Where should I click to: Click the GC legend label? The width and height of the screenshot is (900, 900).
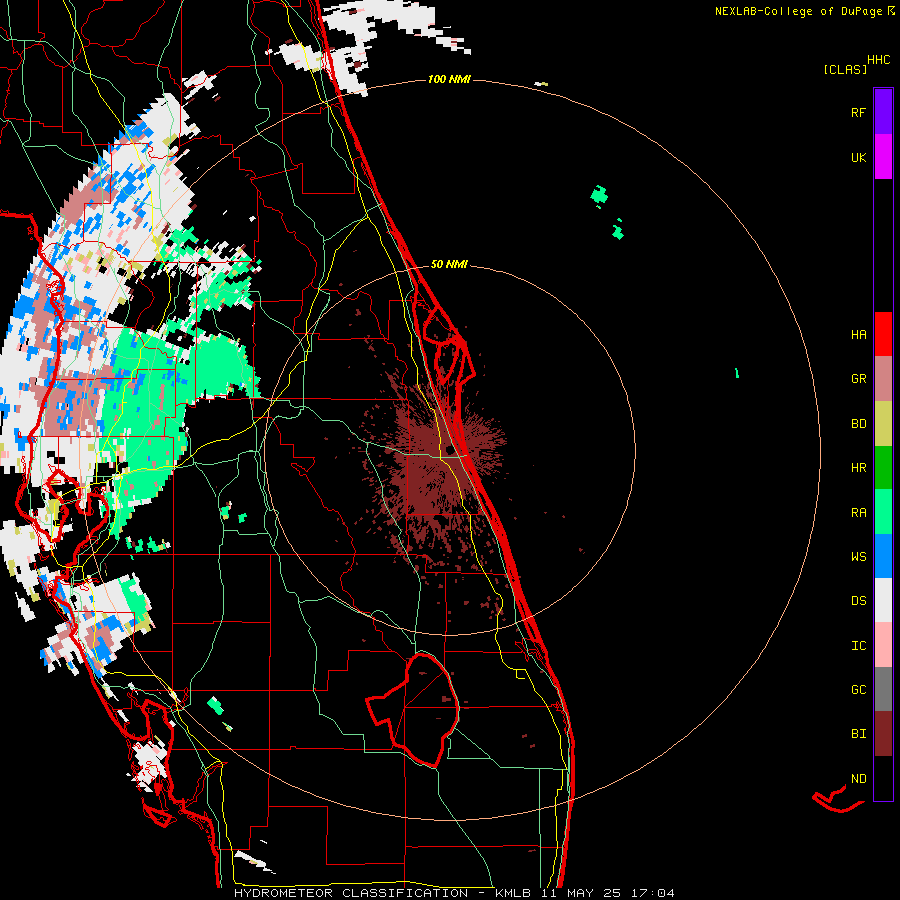coord(858,690)
